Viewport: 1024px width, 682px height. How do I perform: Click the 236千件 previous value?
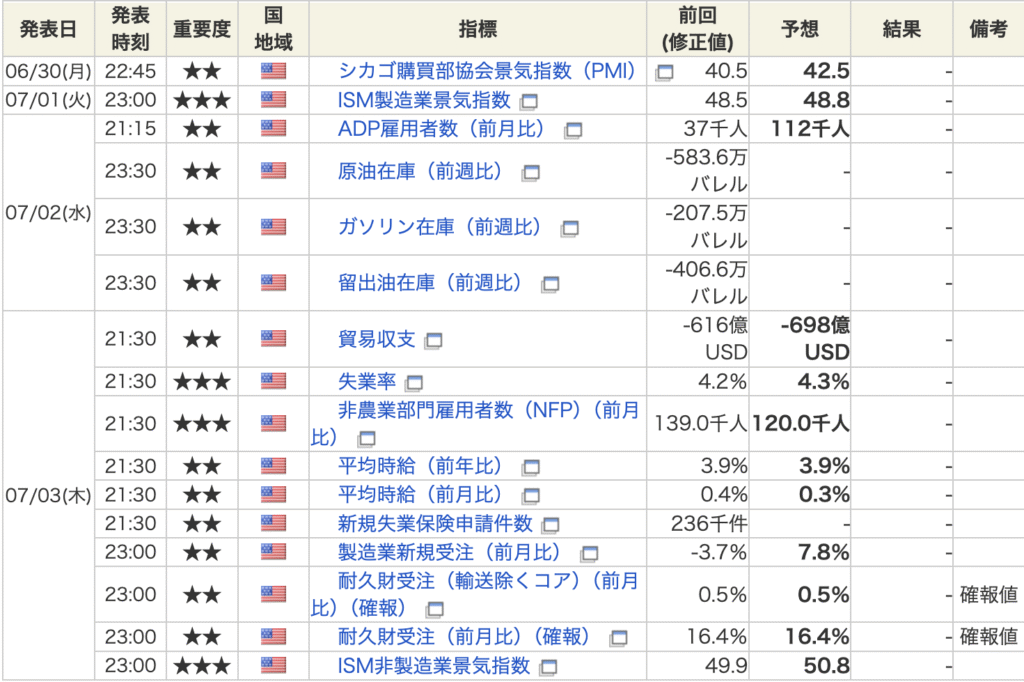709,523
